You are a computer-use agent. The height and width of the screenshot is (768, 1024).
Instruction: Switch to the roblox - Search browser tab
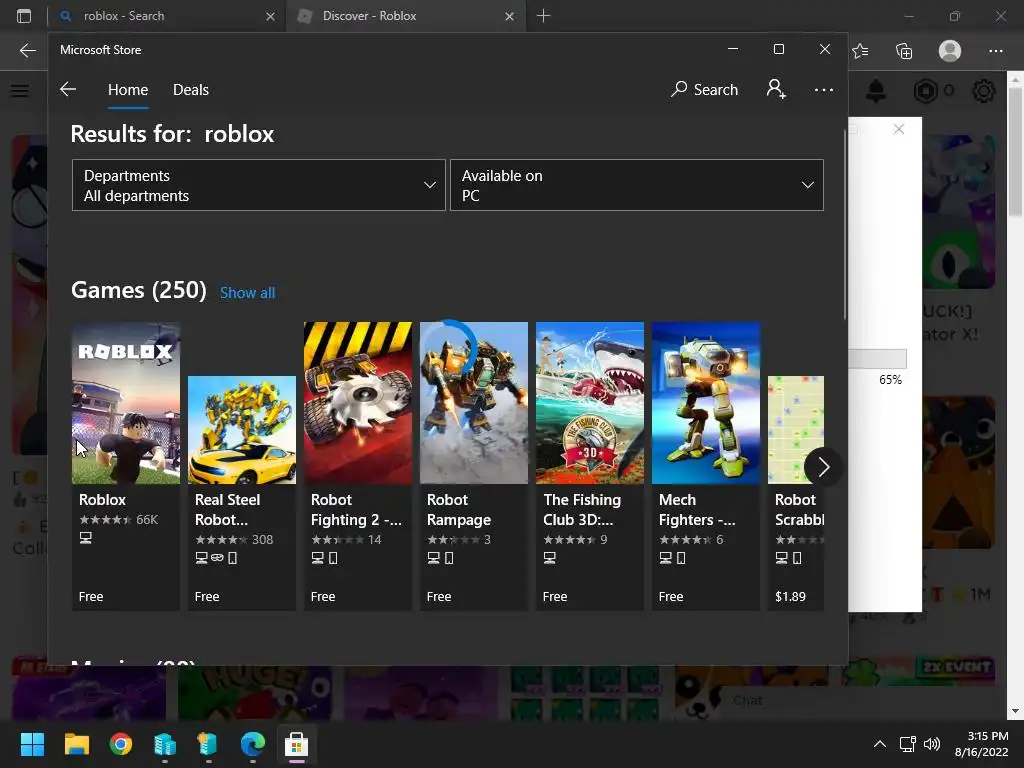click(x=167, y=16)
